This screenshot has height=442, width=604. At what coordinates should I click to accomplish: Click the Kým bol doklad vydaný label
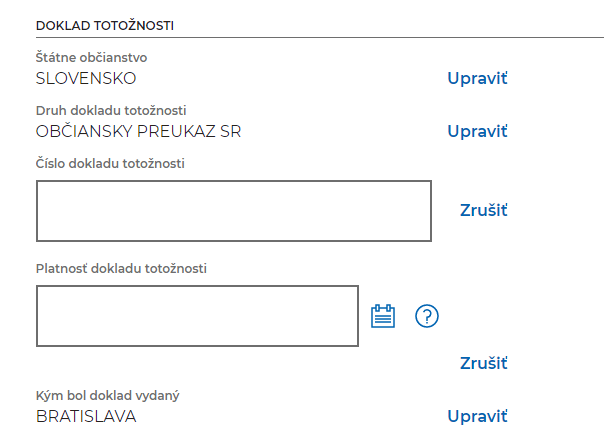tap(107, 396)
